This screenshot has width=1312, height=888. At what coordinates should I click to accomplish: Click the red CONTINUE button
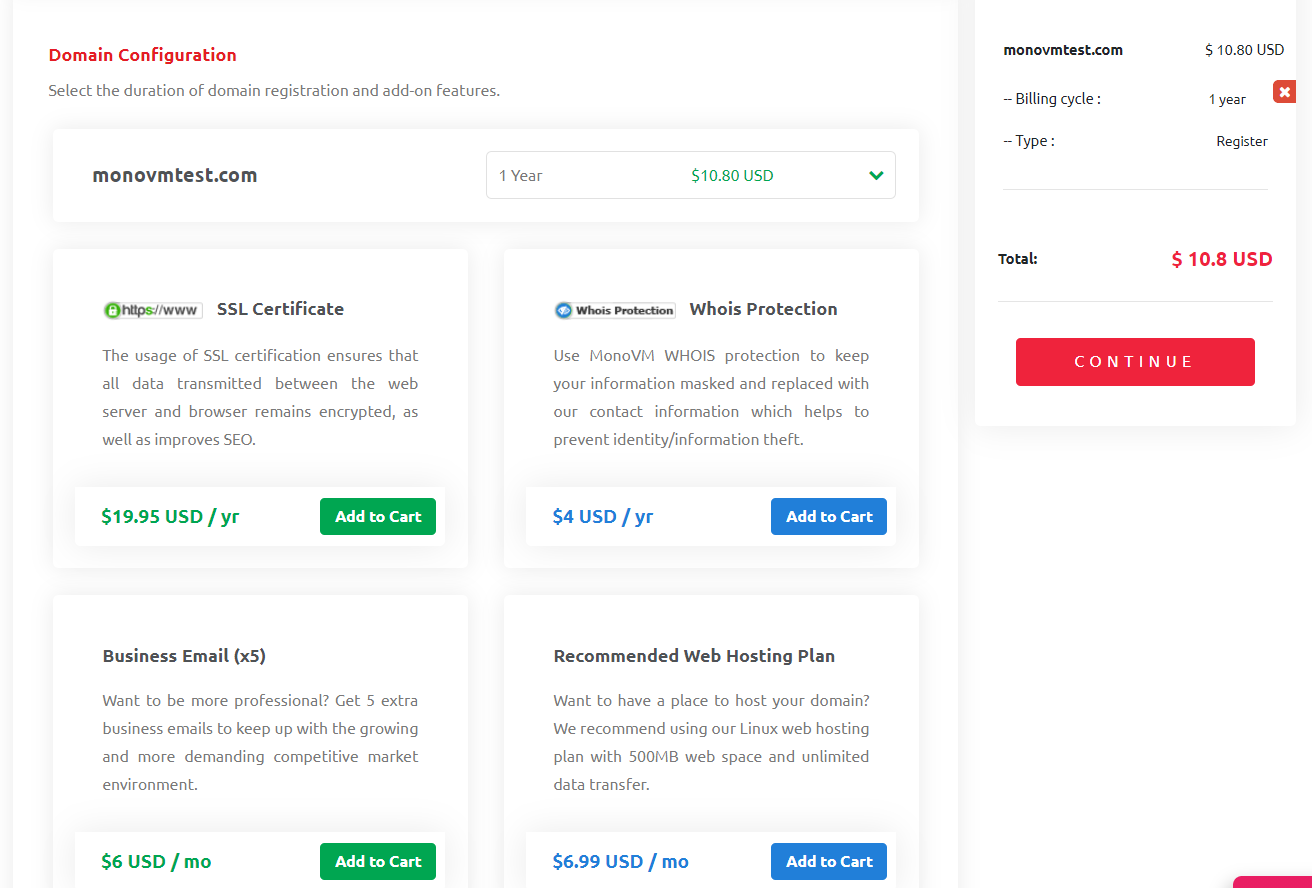pyautogui.click(x=1135, y=362)
